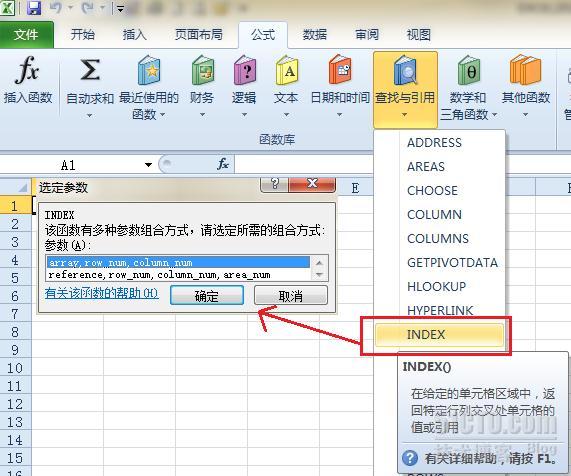
Task: Click the OK (确定) button in dialog
Action: pyautogui.click(x=207, y=295)
